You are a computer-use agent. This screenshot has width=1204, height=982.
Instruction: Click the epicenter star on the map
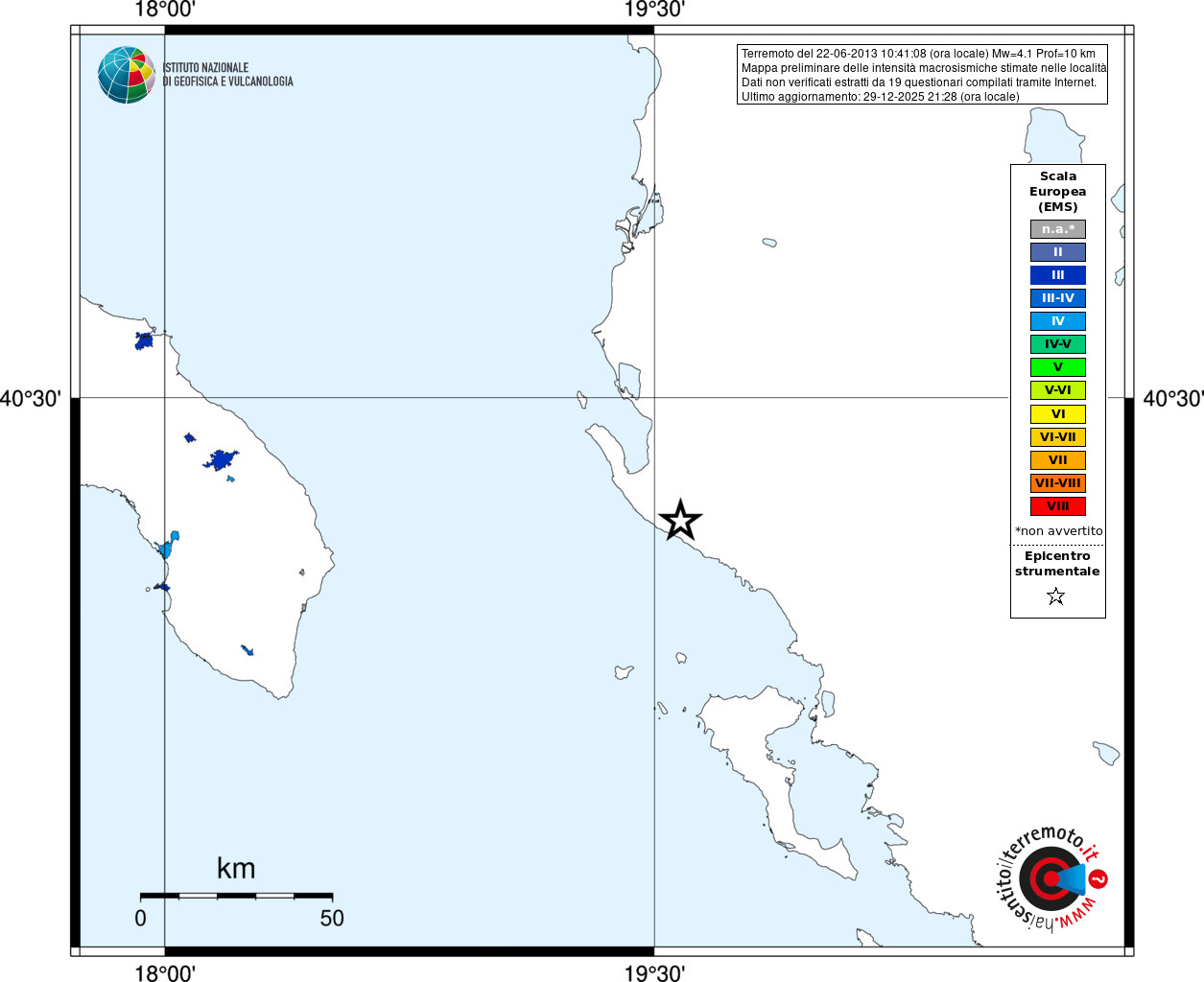(x=680, y=521)
